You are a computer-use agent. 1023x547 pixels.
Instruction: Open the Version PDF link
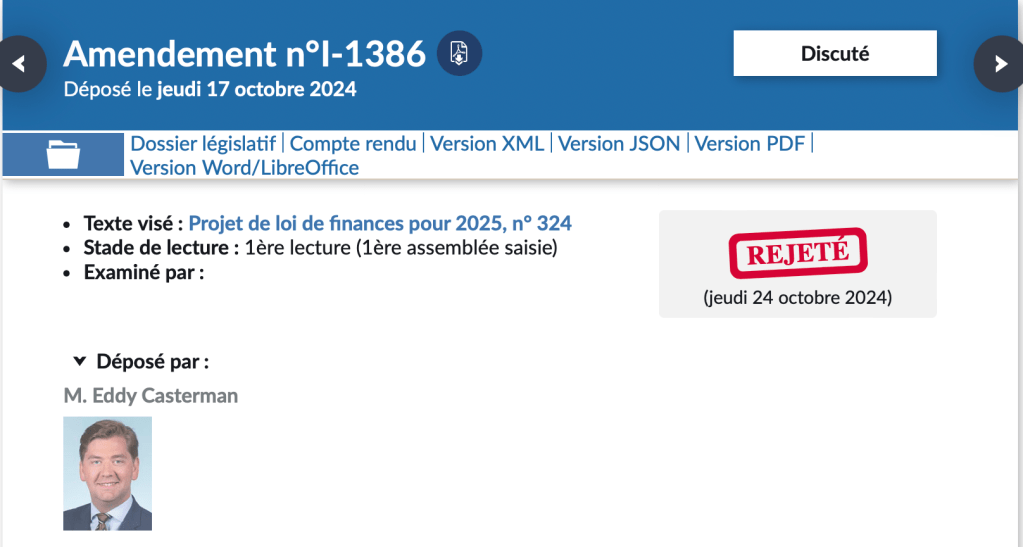(749, 144)
